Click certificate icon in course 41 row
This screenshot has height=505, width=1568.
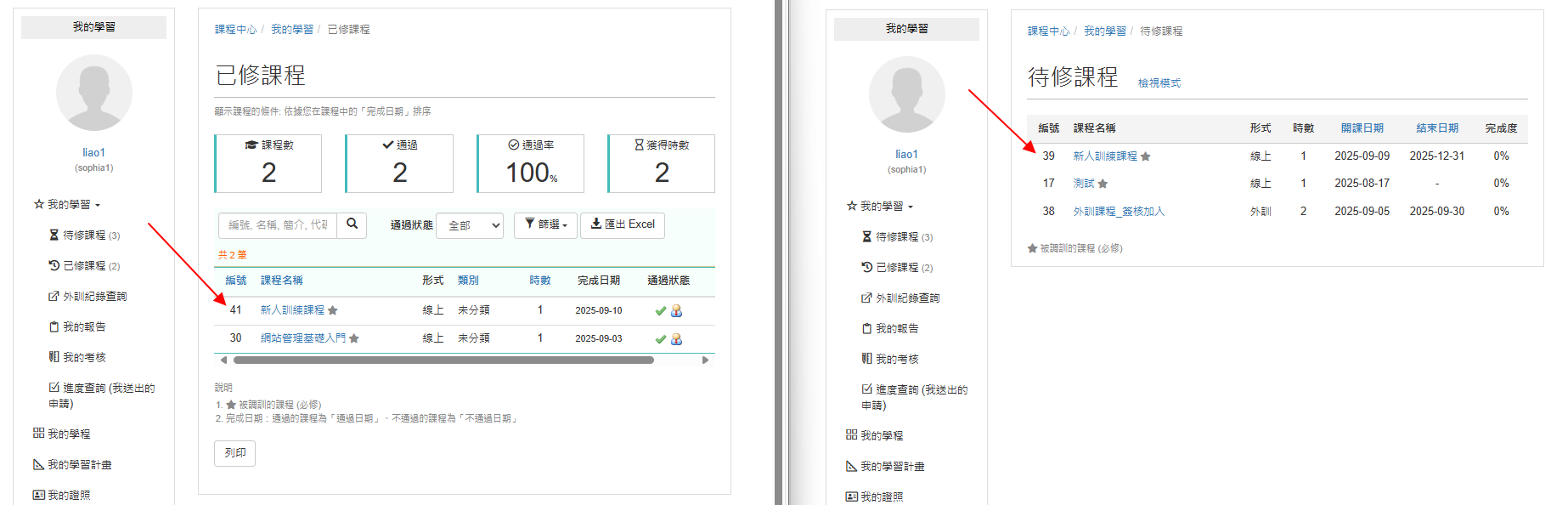[x=677, y=311]
